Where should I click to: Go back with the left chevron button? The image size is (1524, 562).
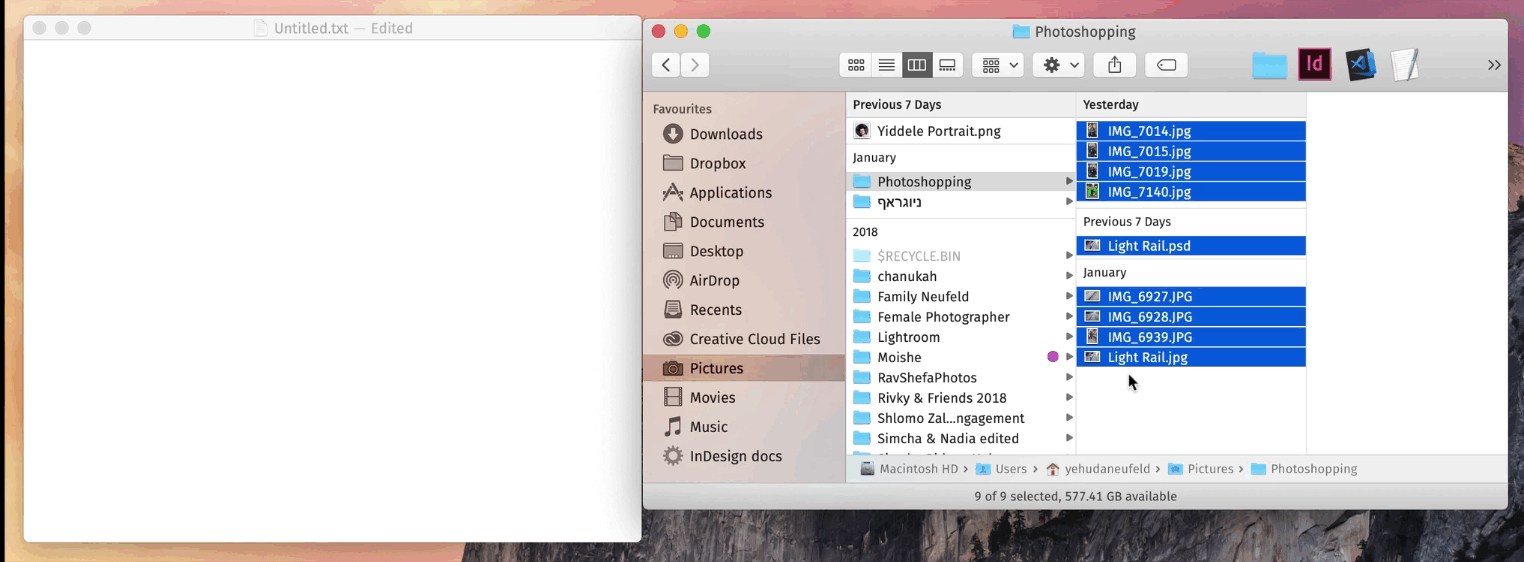(666, 65)
